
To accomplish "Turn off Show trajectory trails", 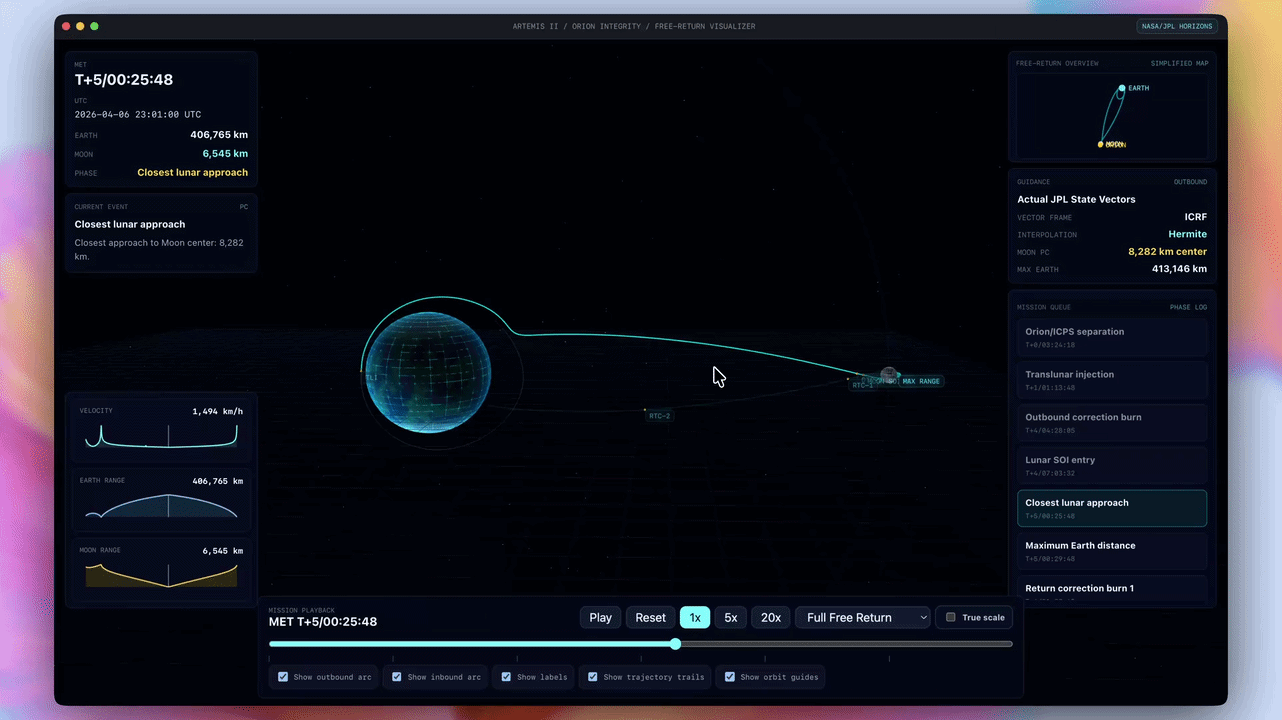I will (x=593, y=677).
